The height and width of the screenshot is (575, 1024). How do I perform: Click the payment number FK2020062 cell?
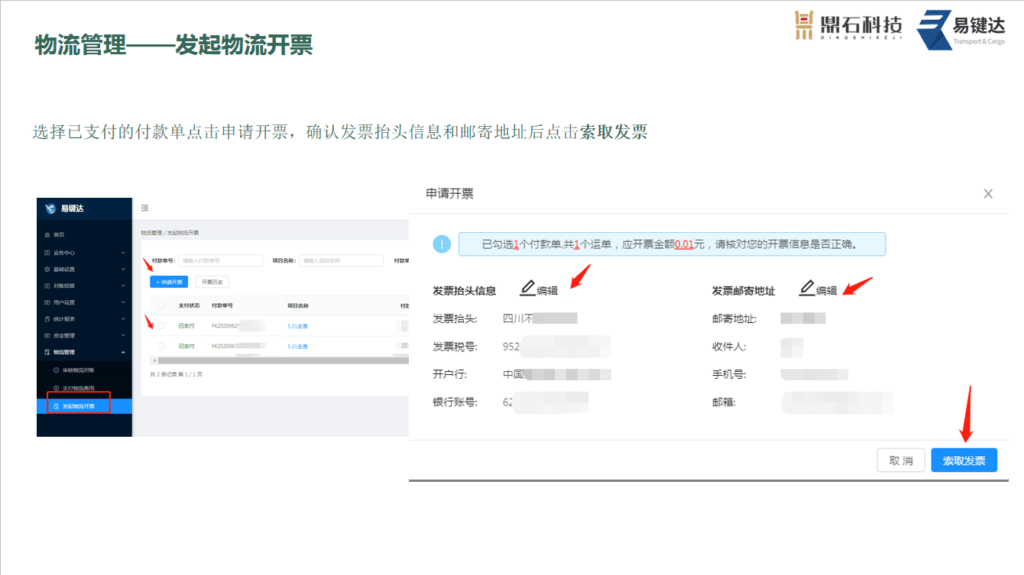pyautogui.click(x=238, y=326)
